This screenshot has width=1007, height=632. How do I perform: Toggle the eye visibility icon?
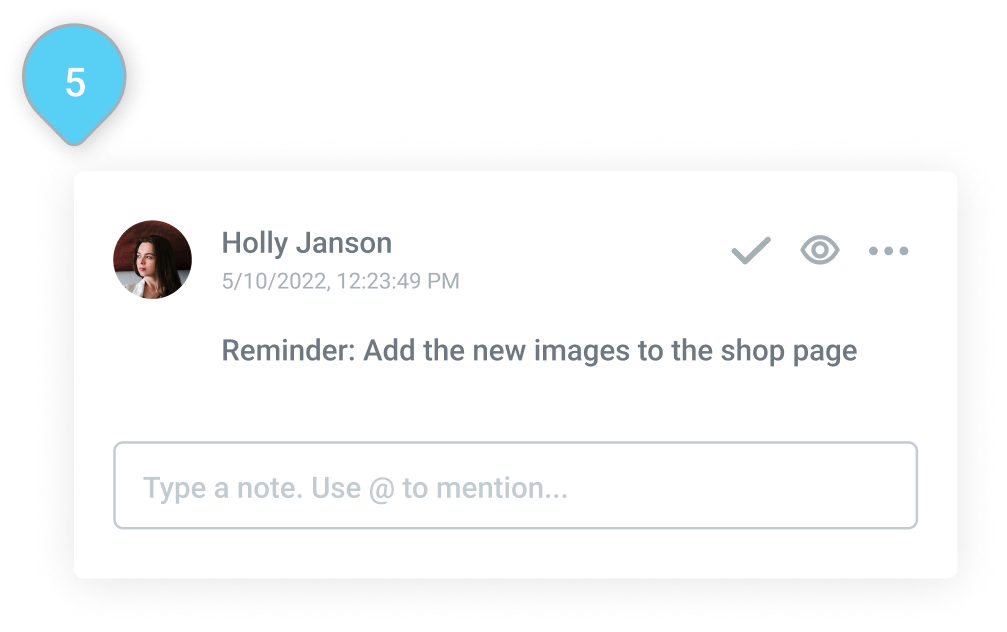pos(819,250)
